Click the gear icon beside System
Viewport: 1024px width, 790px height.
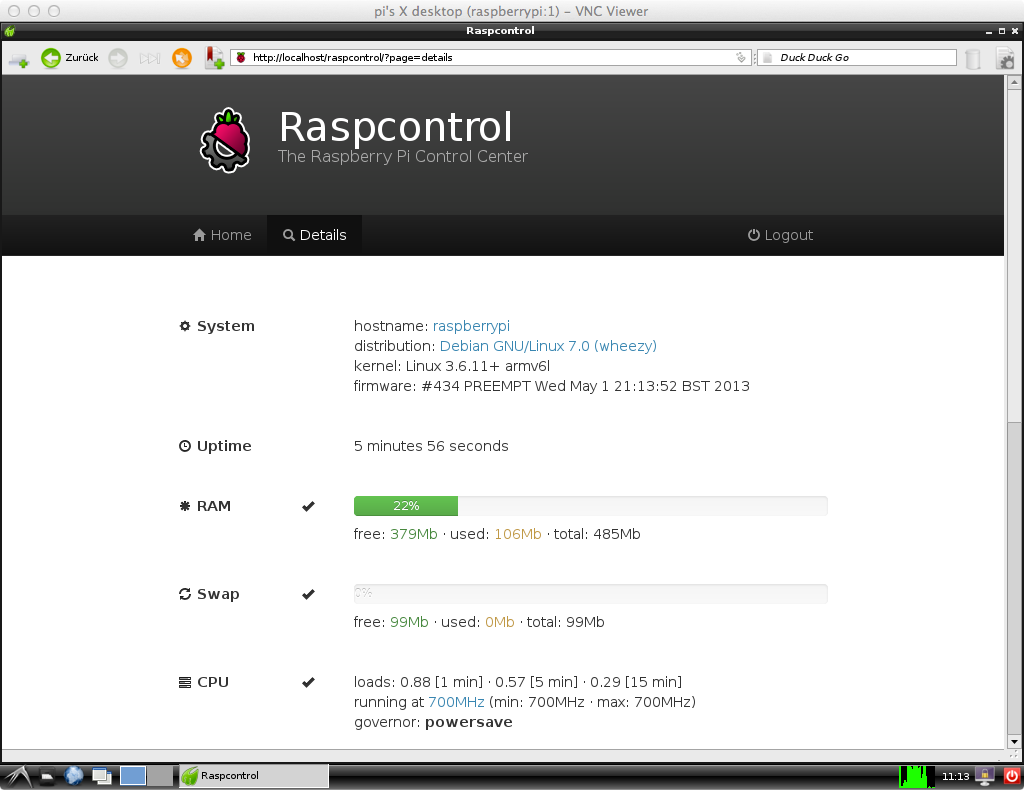185,326
